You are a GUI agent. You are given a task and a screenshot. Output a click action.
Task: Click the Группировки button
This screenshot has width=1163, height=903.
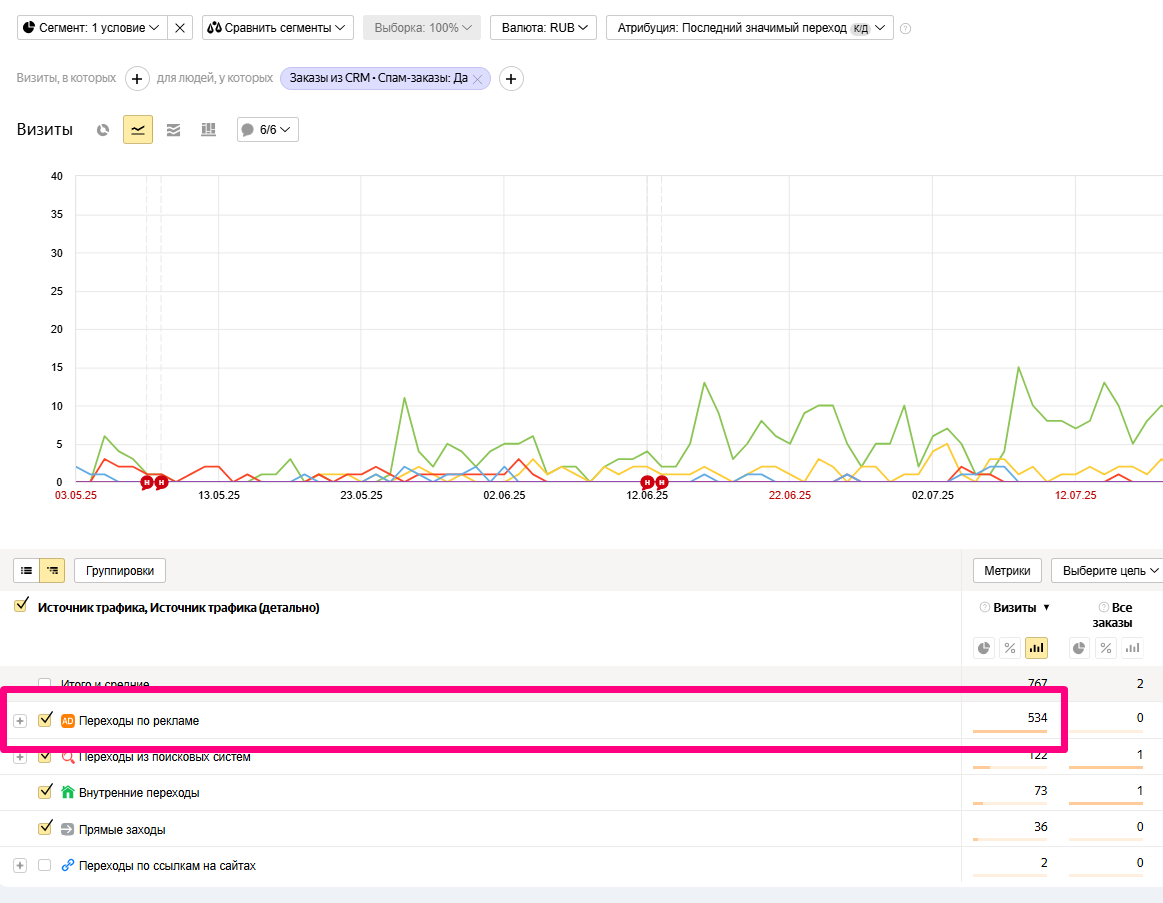[120, 570]
